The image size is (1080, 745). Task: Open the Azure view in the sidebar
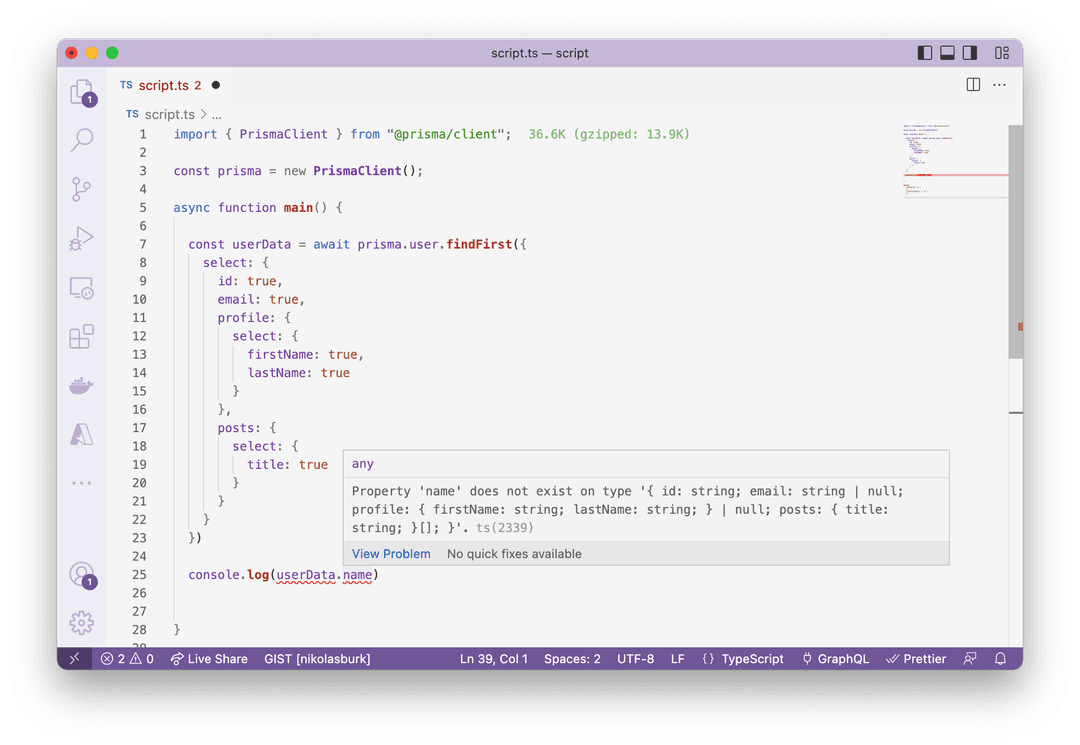(81, 434)
